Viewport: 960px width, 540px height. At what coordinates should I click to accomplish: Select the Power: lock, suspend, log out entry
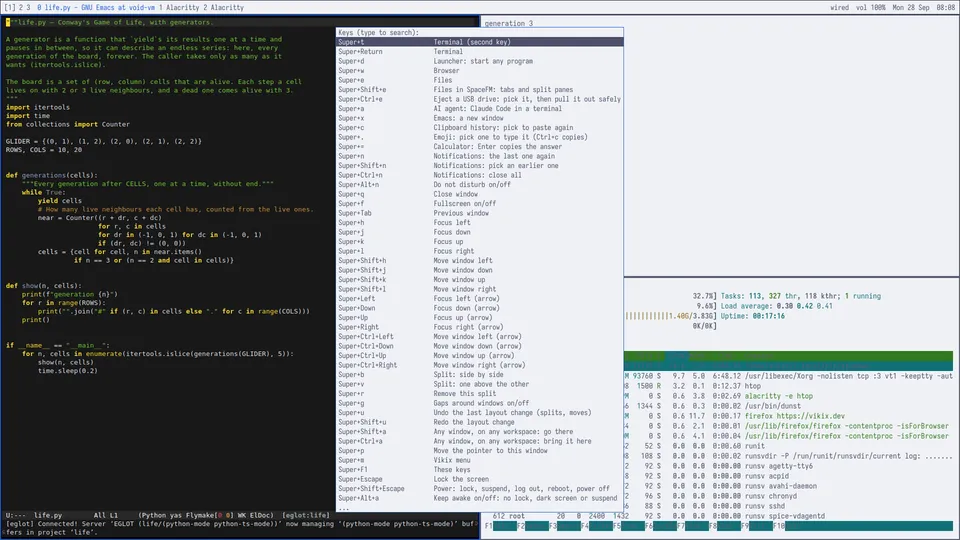(x=480, y=489)
